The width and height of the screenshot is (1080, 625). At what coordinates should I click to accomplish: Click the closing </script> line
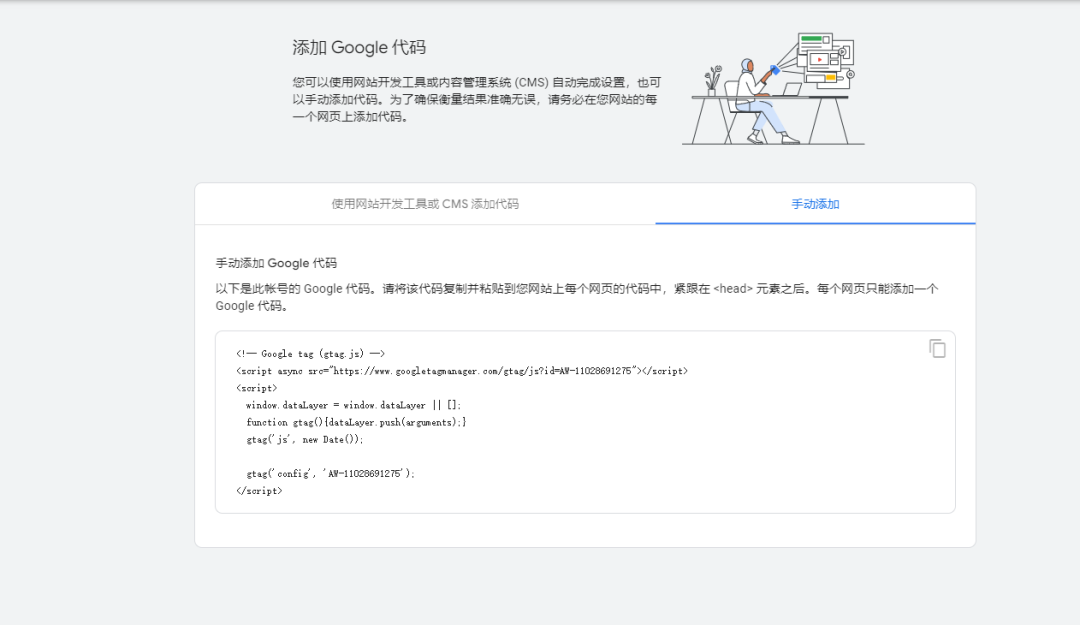pos(259,491)
